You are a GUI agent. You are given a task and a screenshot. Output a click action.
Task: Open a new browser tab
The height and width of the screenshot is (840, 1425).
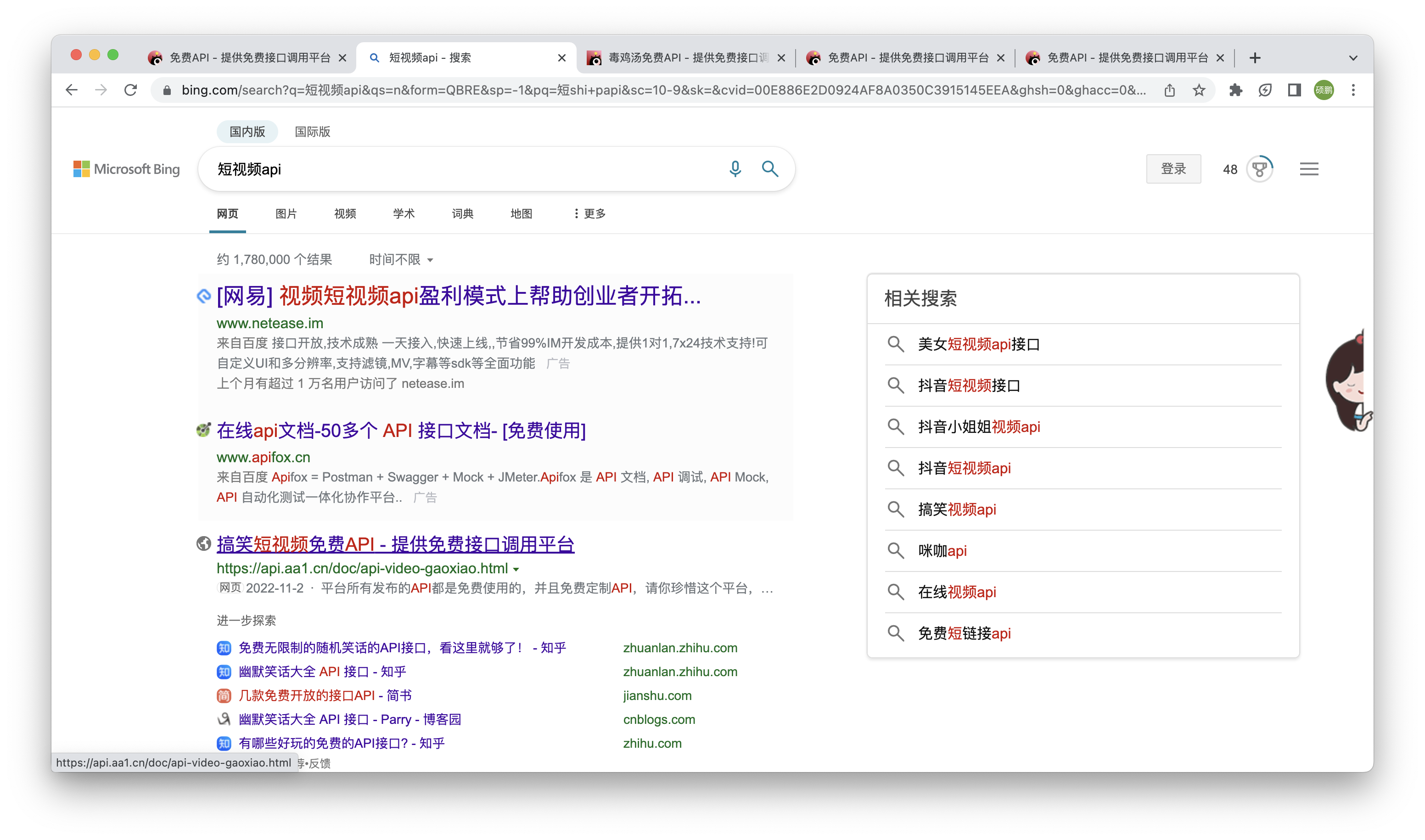(x=1255, y=58)
